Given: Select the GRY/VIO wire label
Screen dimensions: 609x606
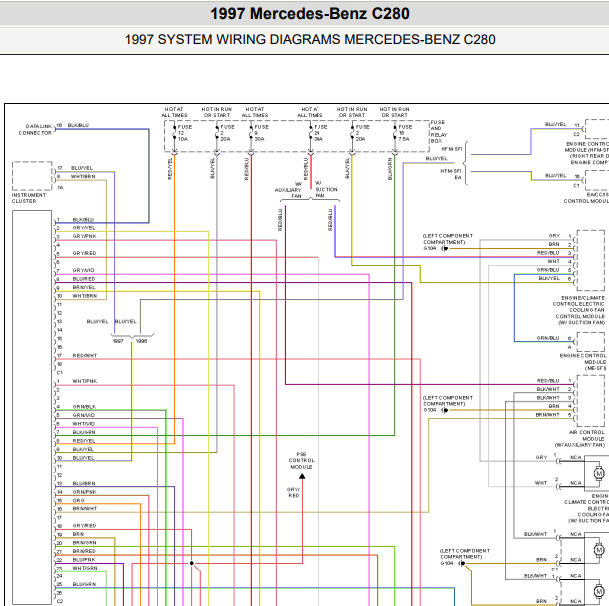Looking at the screenshot, I should click(84, 270).
